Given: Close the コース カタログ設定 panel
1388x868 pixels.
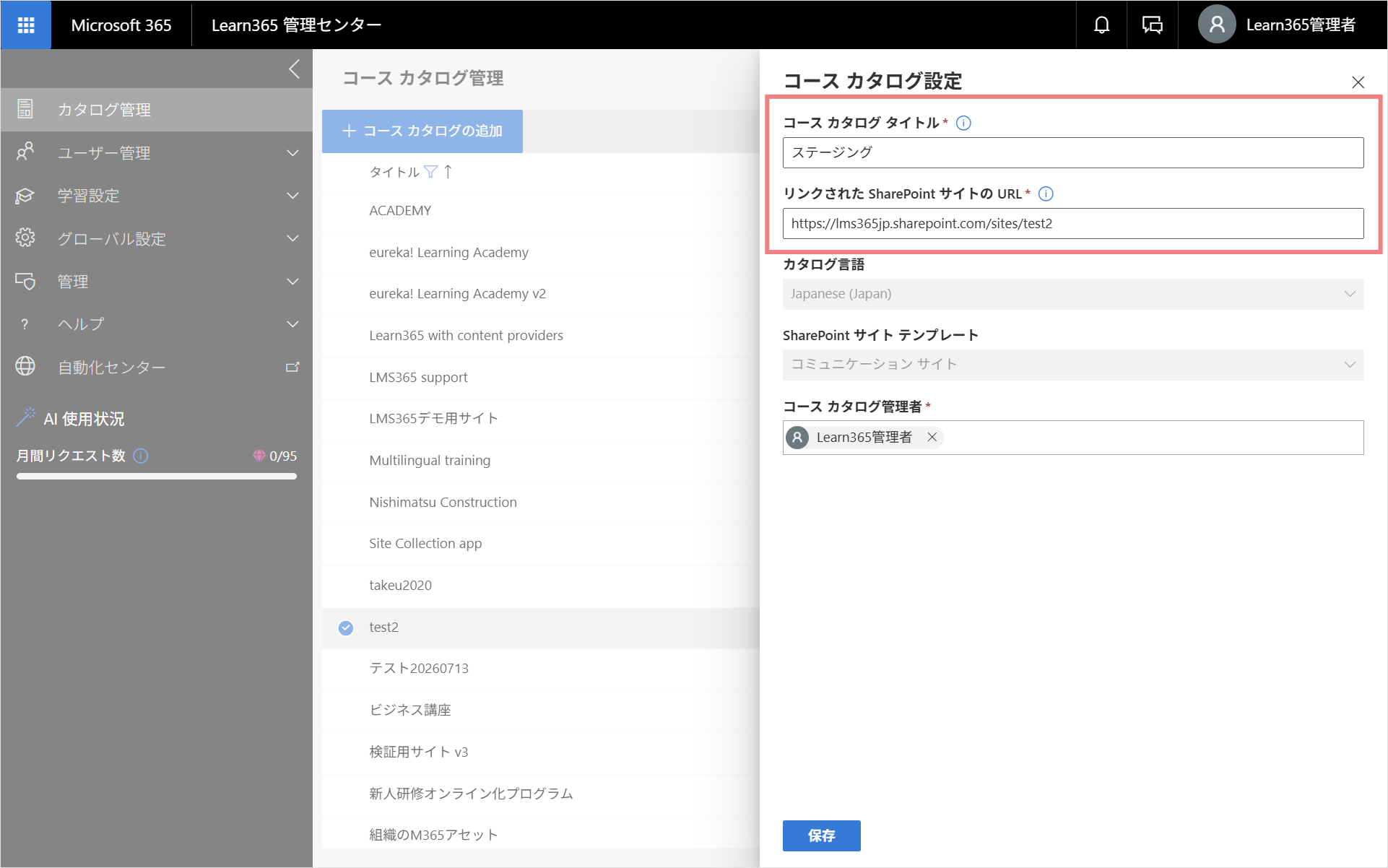Looking at the screenshot, I should point(1358,82).
